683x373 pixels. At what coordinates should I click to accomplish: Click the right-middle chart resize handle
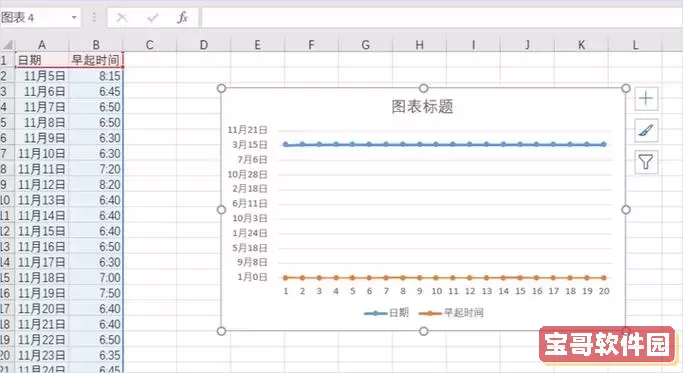[x=626, y=210]
